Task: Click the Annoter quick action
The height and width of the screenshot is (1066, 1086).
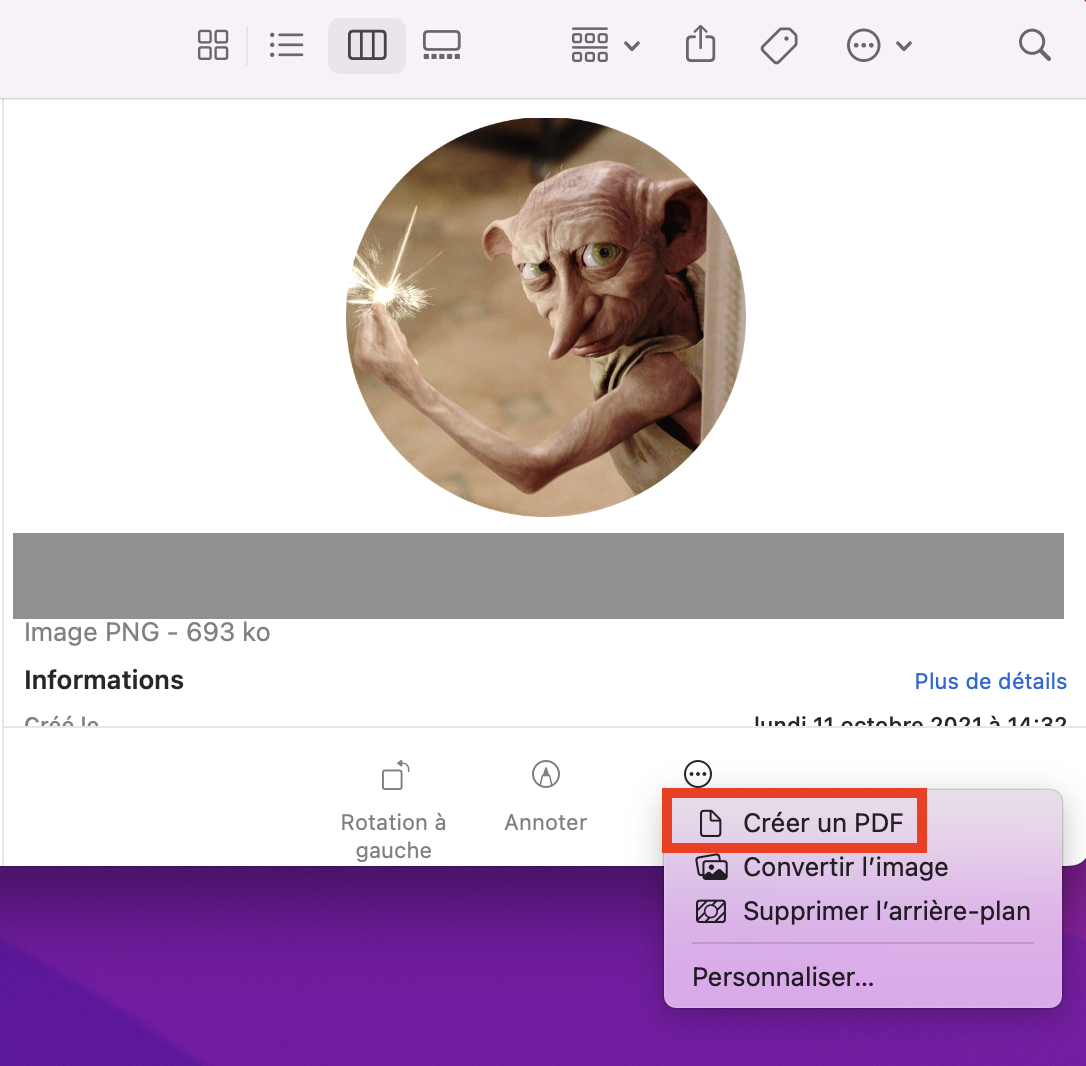Action: [x=546, y=797]
